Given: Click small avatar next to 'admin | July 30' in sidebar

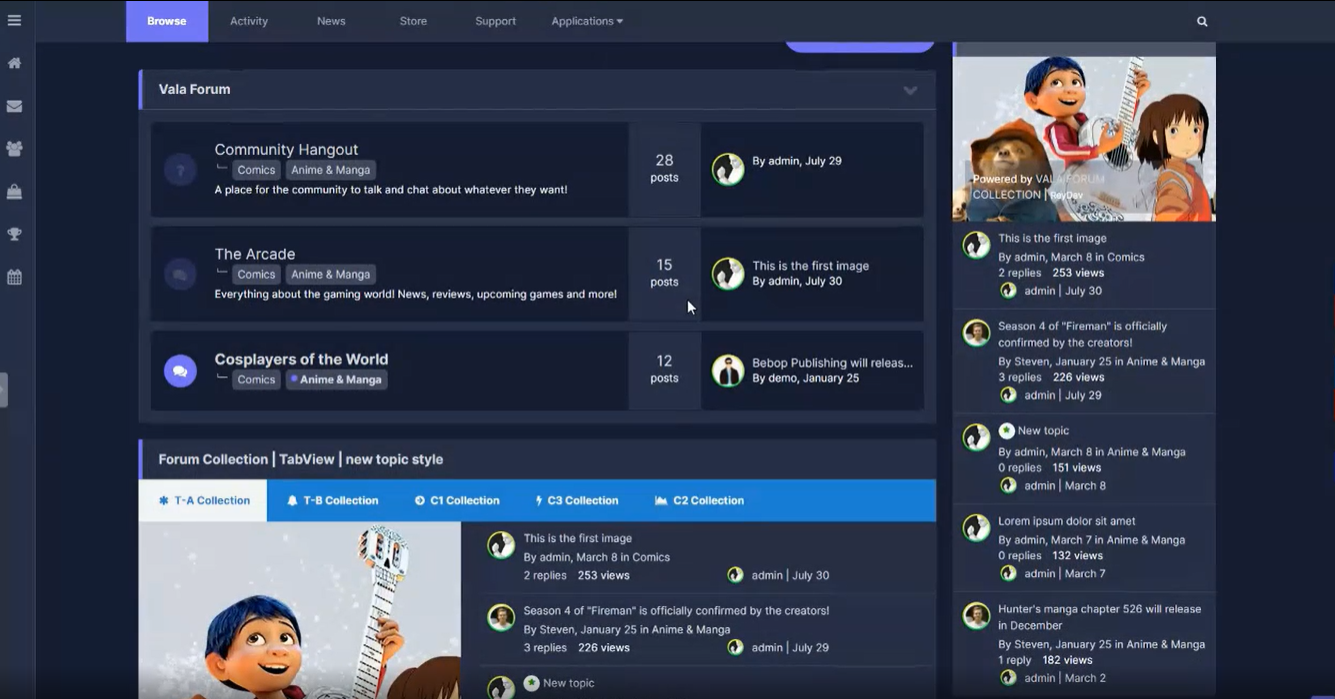Looking at the screenshot, I should point(1008,291).
